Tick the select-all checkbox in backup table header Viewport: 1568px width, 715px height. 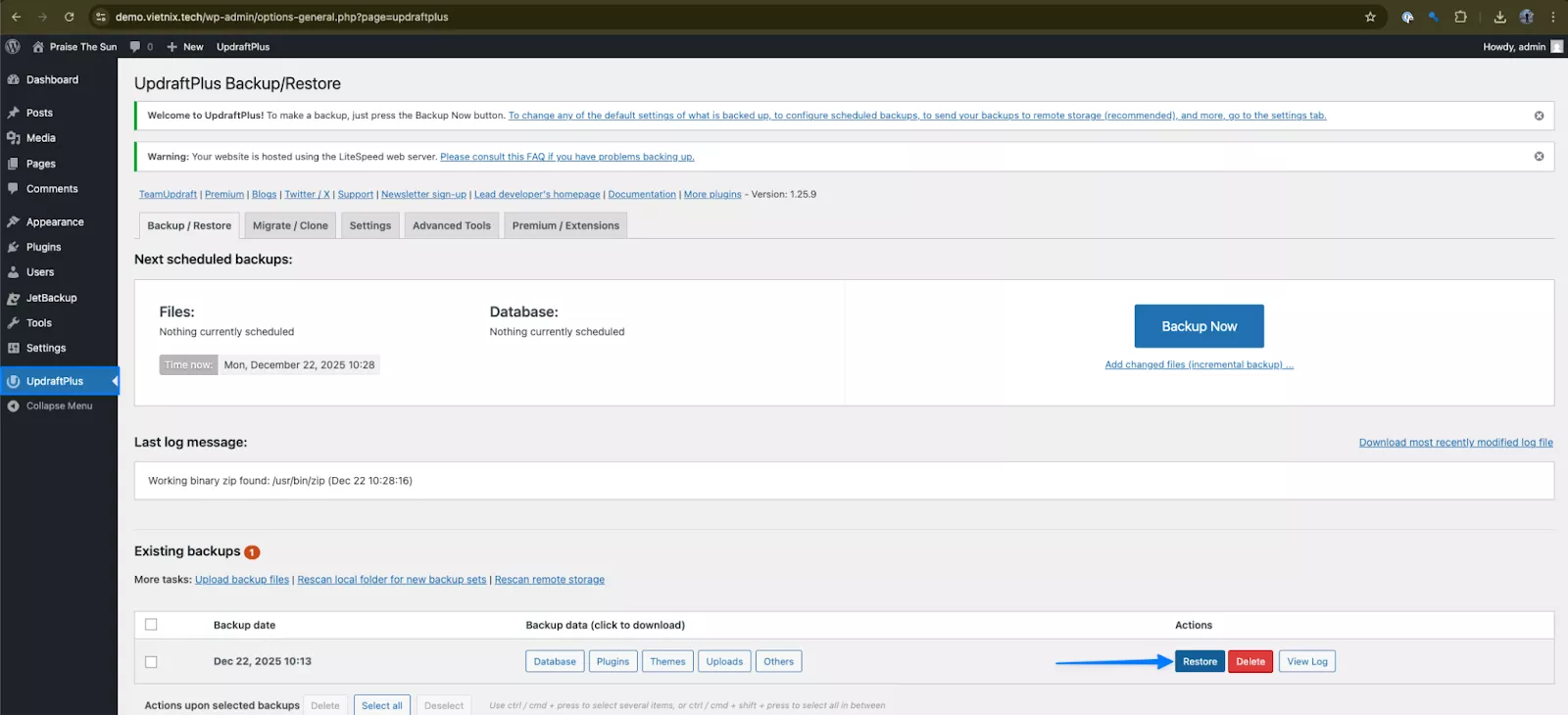[151, 625]
